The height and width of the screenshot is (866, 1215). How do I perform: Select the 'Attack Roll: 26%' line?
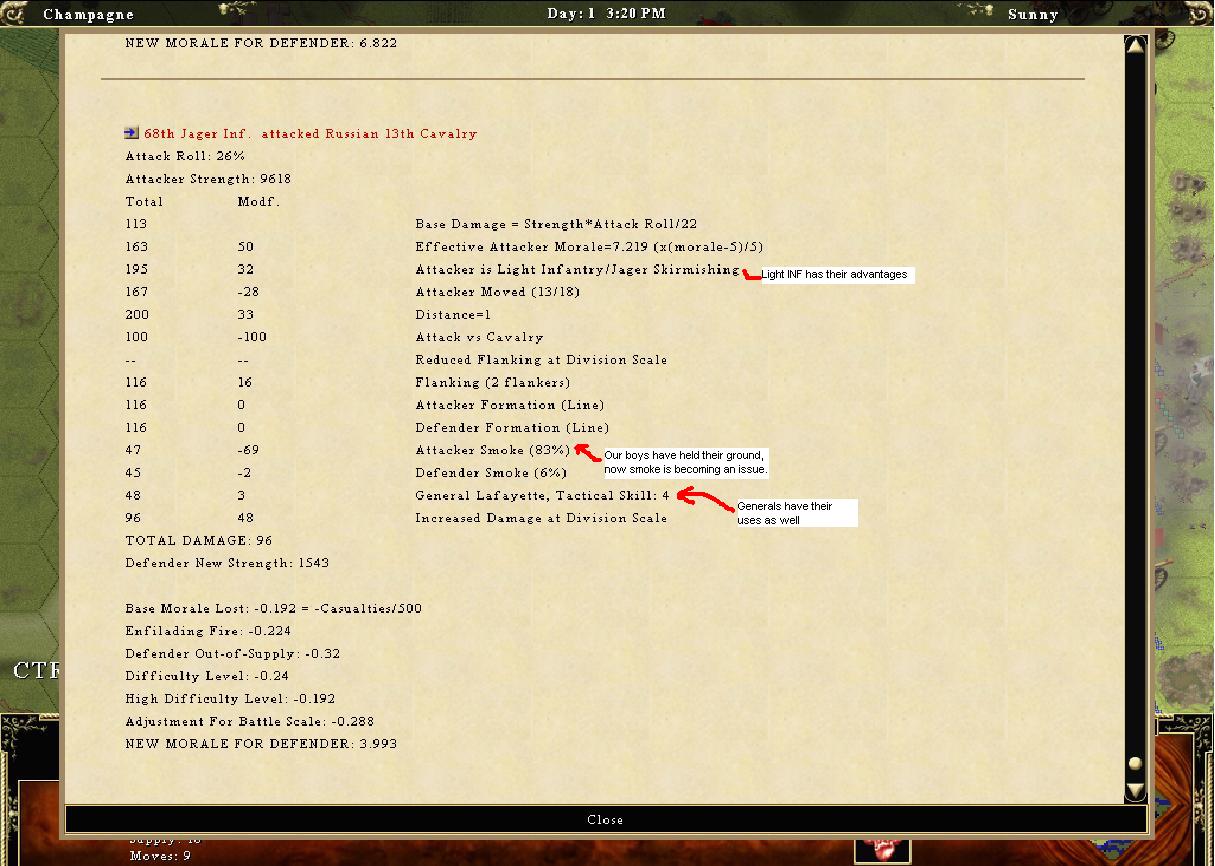[x=185, y=156]
